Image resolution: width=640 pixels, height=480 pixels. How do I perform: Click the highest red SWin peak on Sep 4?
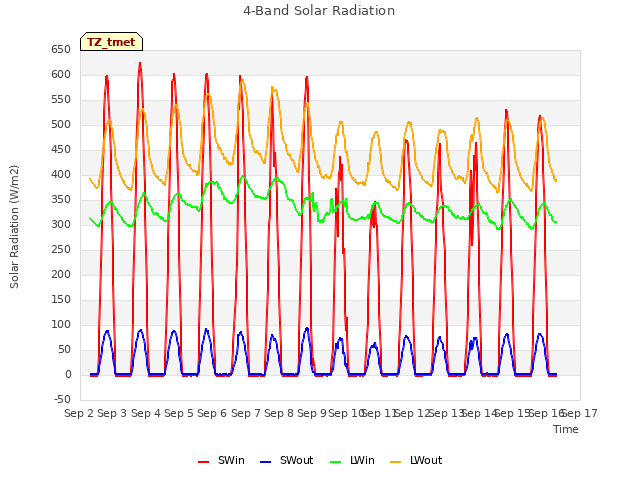tap(140, 63)
